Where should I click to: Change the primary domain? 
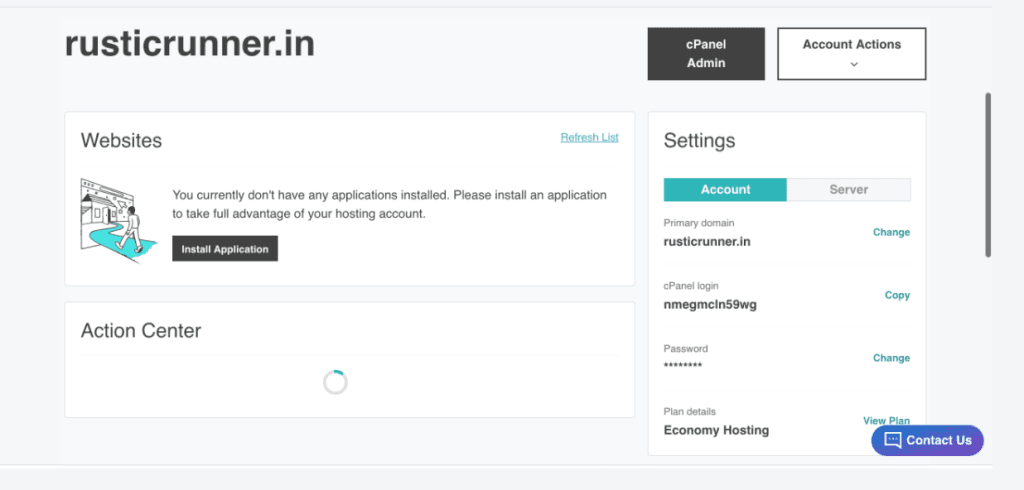coord(891,232)
